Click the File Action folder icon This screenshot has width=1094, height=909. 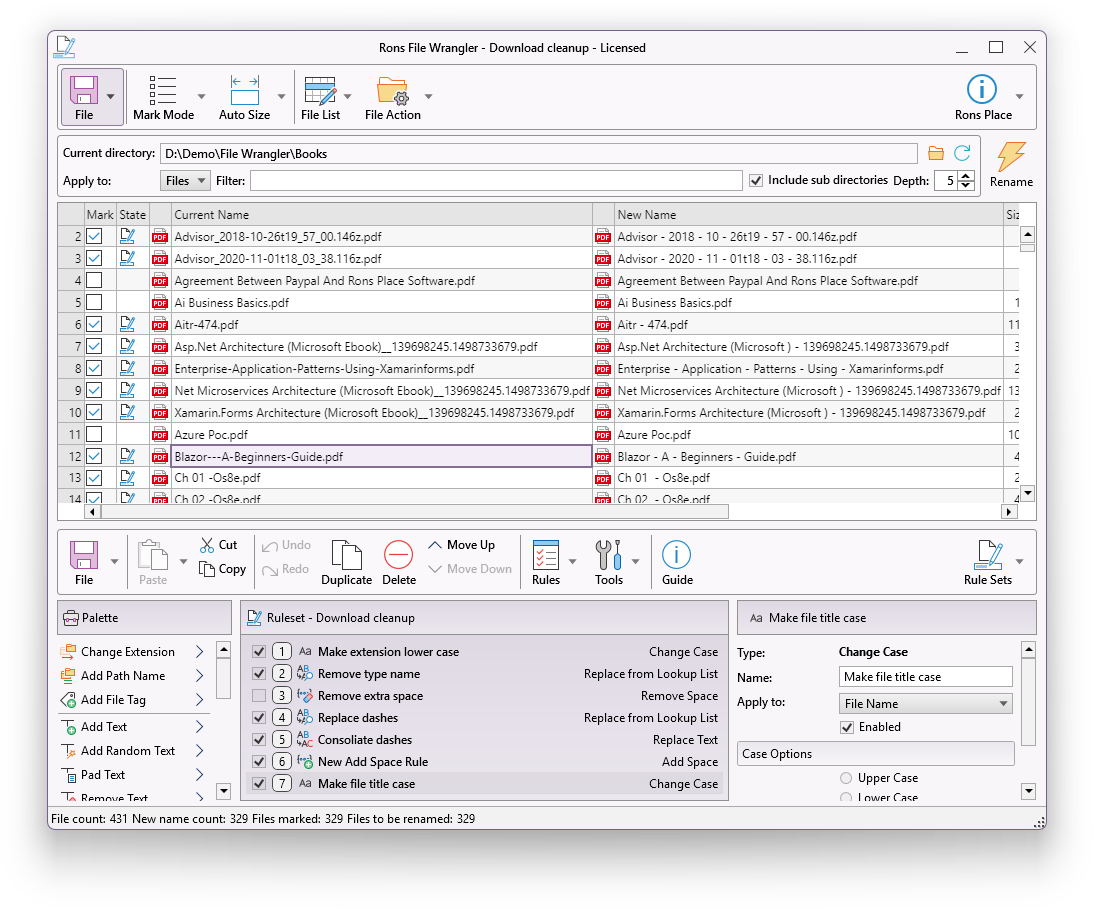(x=392, y=91)
